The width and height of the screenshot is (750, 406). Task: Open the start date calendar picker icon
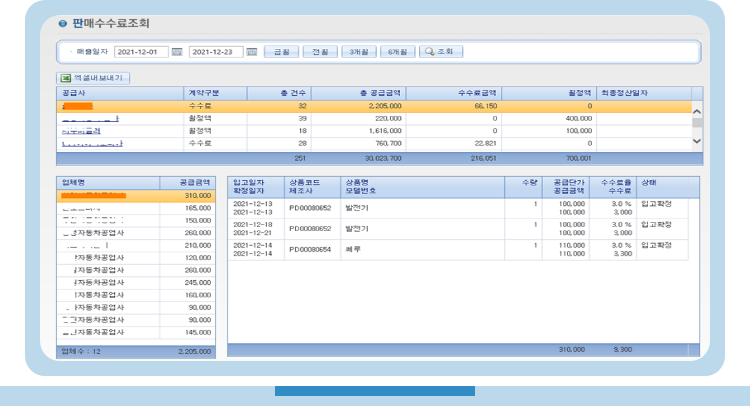177,52
